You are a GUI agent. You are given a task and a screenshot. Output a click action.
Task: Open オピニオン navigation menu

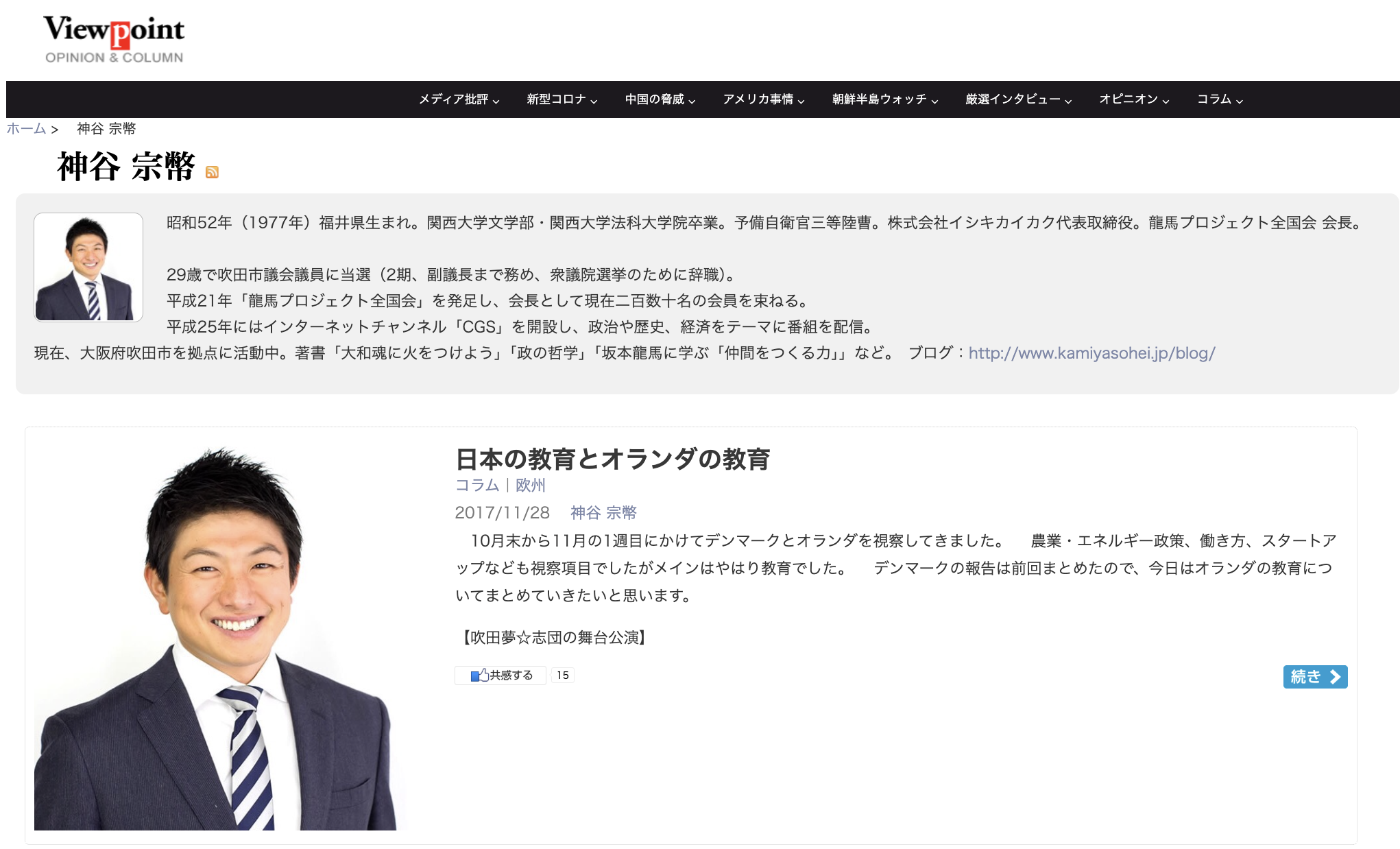(1133, 99)
